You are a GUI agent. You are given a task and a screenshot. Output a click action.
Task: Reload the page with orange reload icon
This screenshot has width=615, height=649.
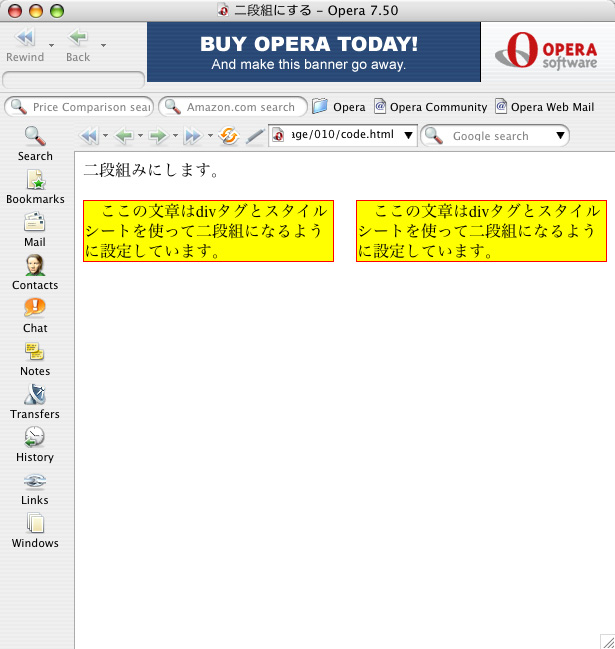[229, 135]
